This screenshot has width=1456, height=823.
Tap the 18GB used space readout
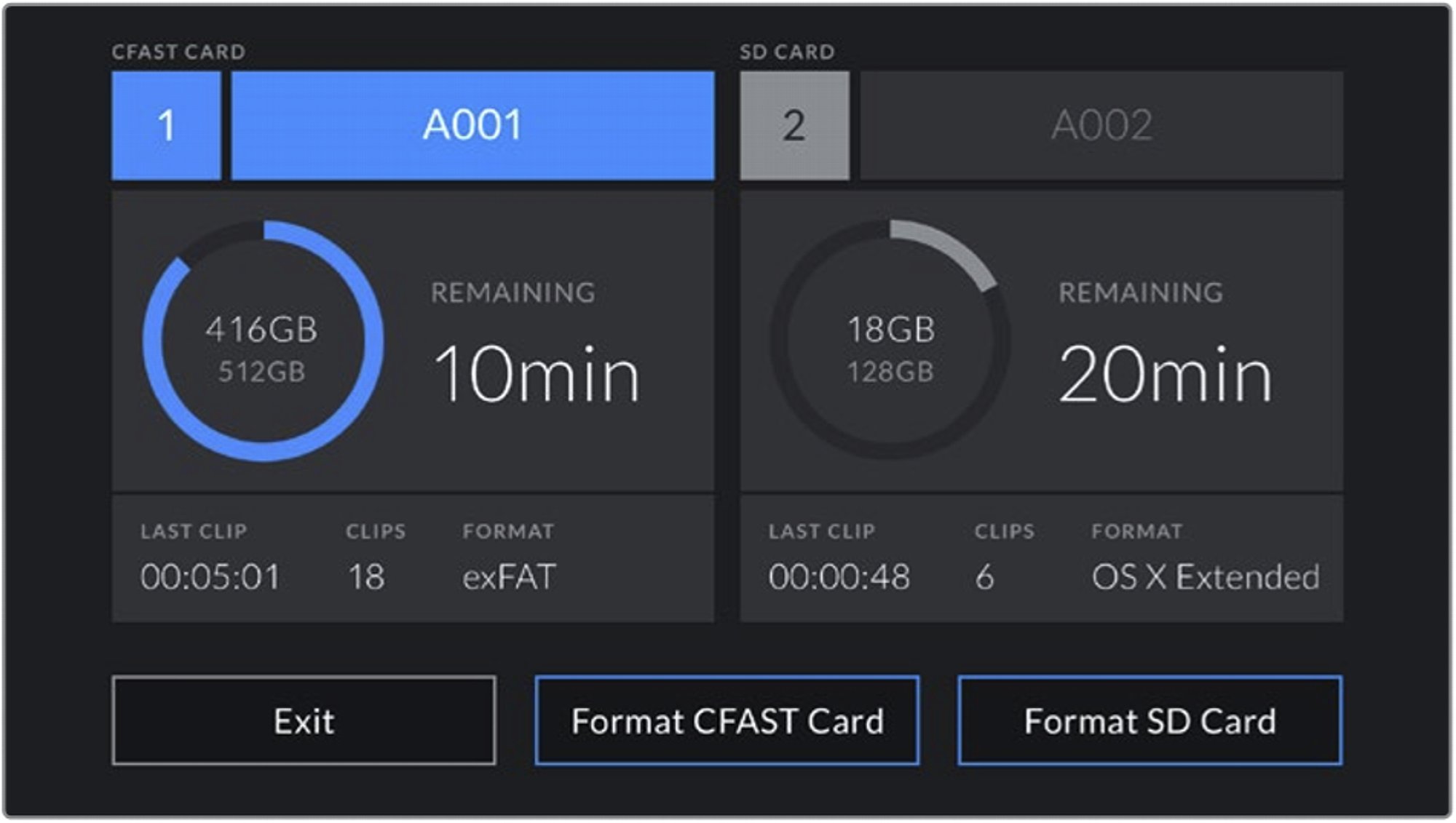tap(890, 330)
